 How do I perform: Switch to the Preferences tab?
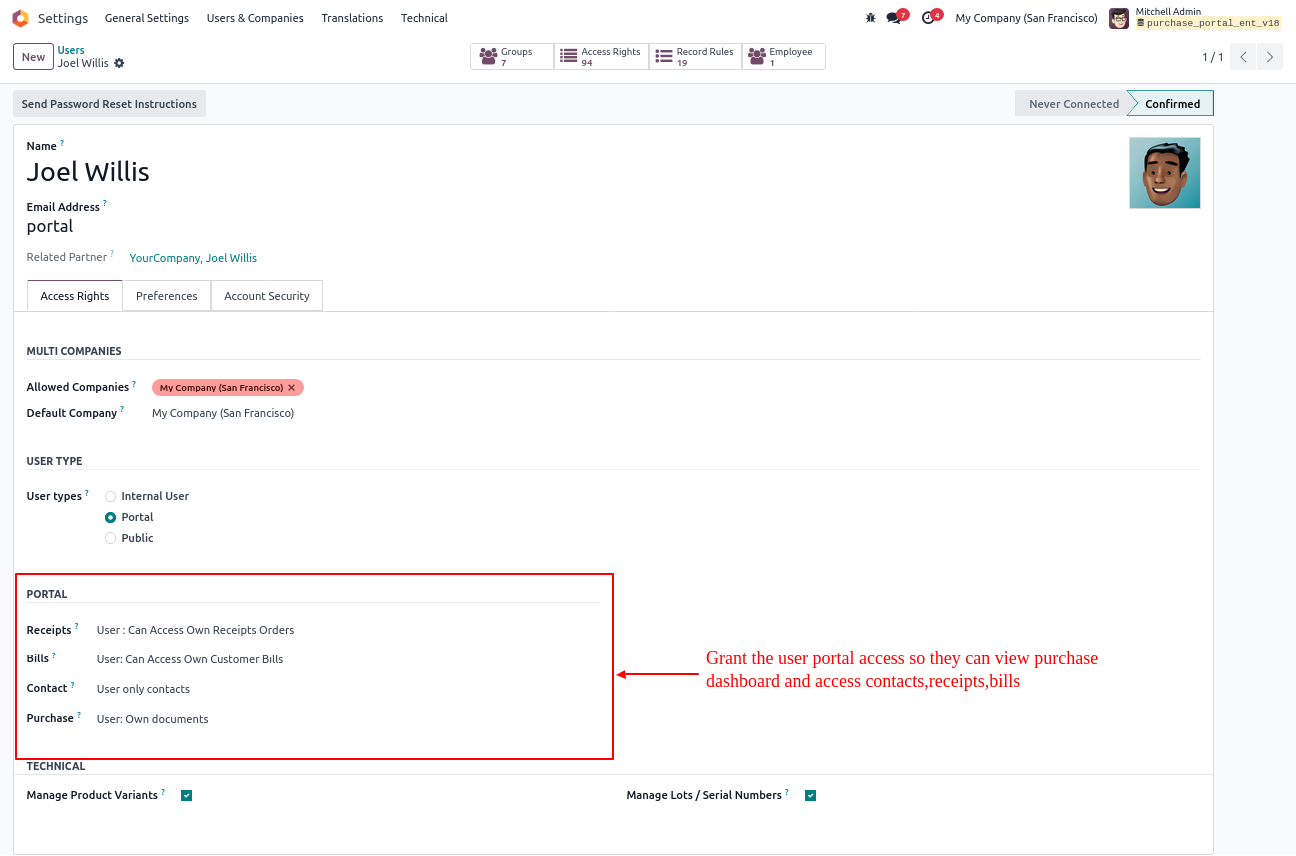coord(167,296)
